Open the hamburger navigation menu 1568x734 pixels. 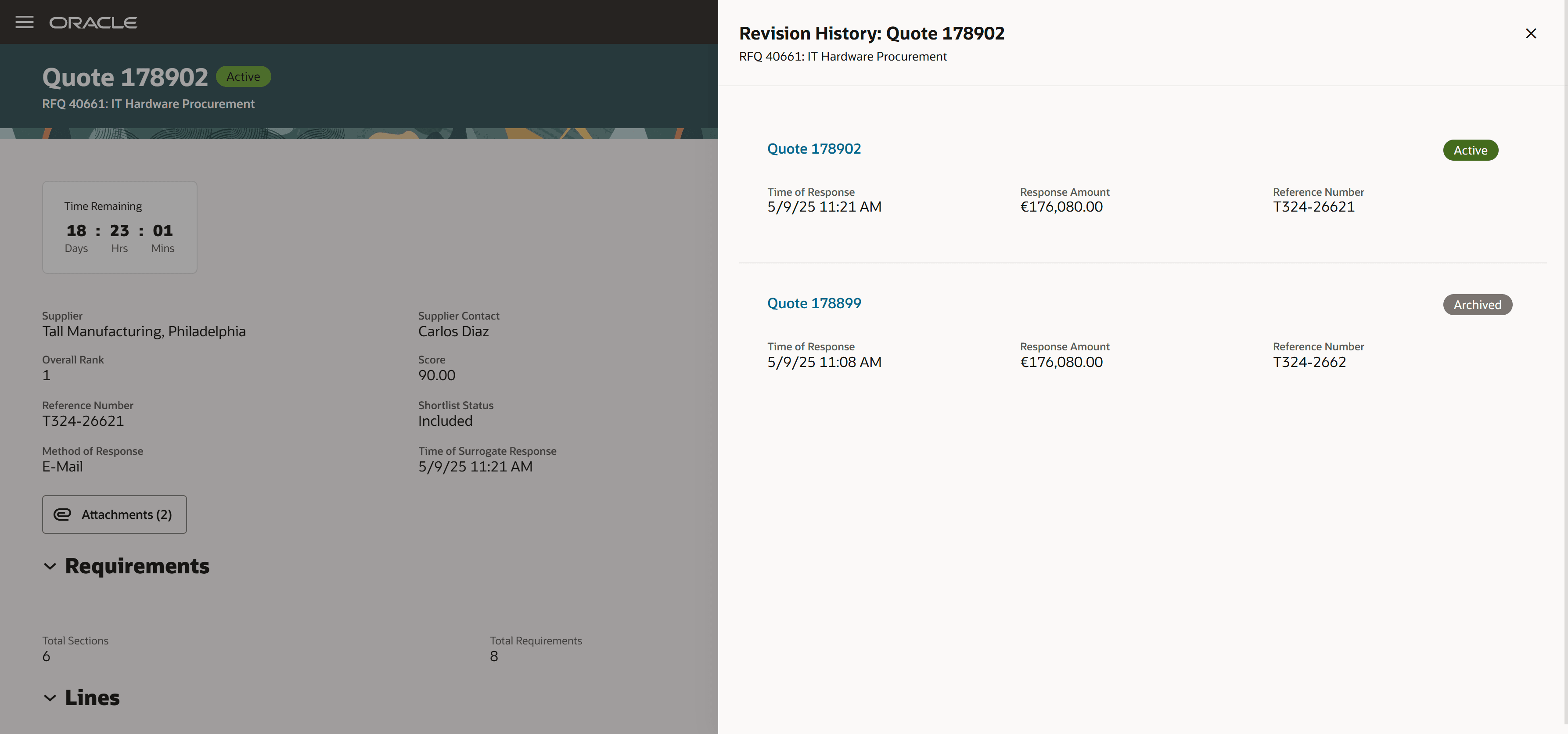(24, 22)
